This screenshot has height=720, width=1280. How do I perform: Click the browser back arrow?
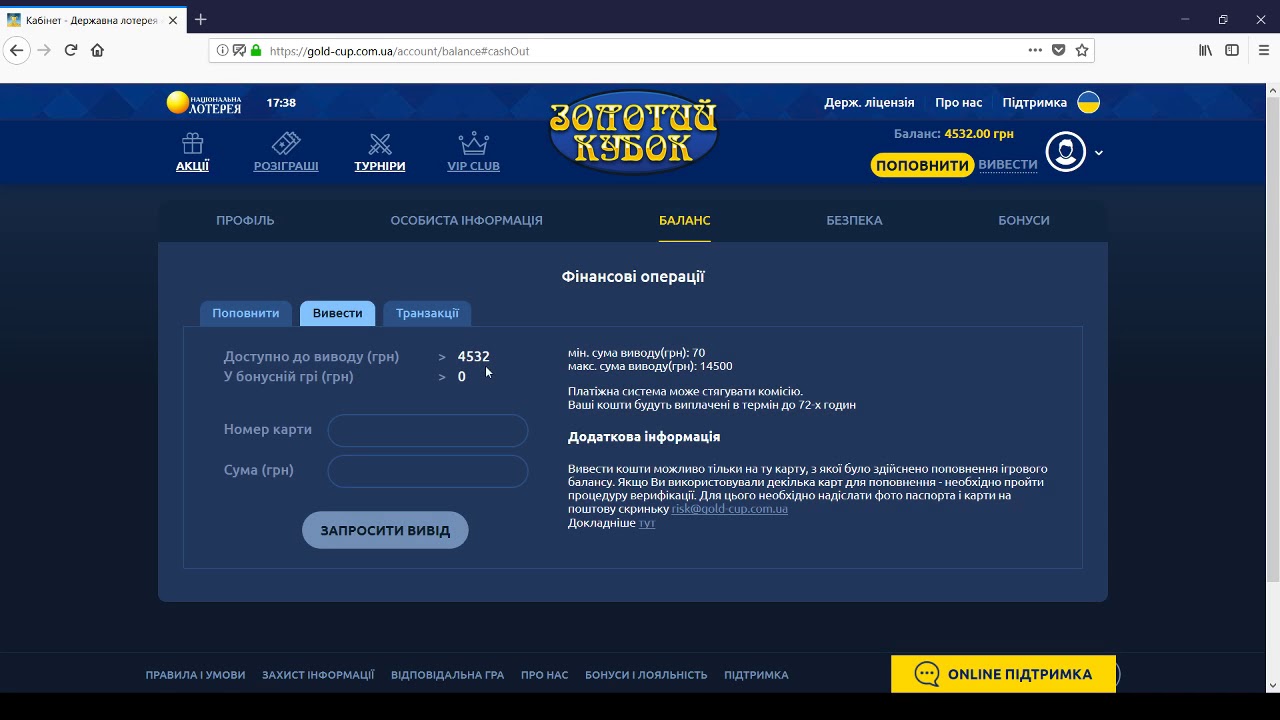click(16, 50)
